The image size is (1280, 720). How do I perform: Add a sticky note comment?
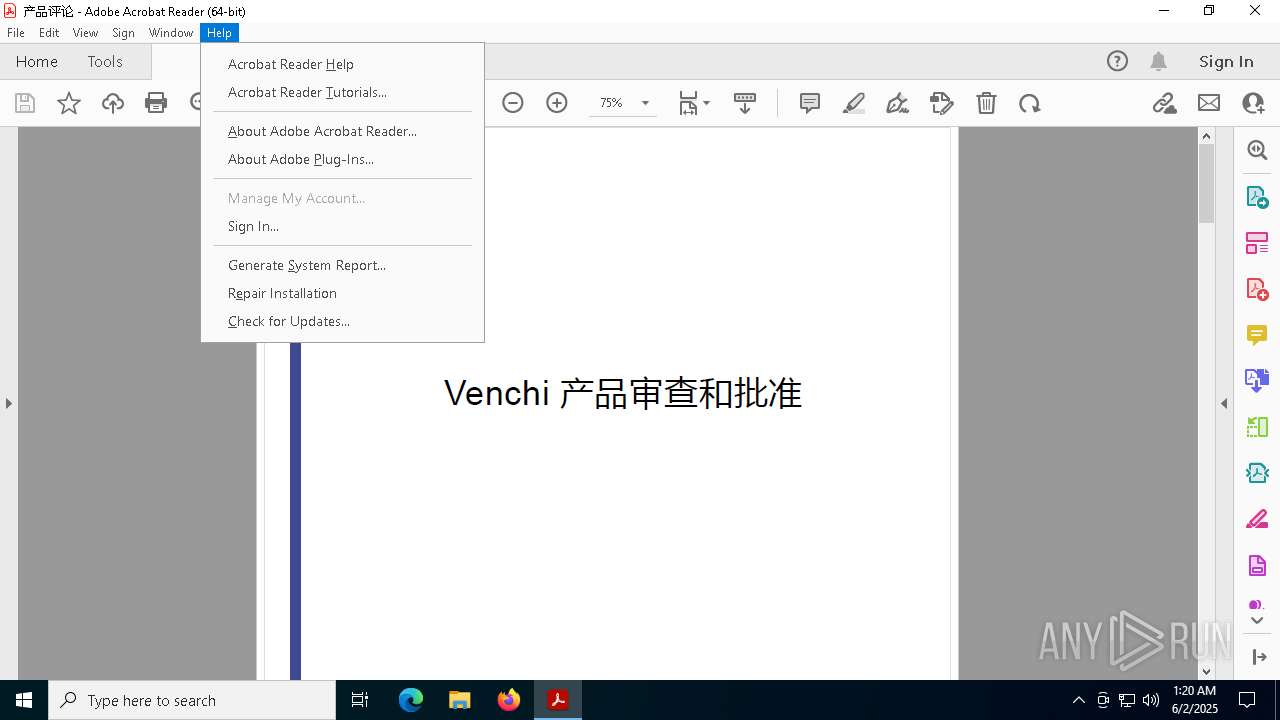[810, 103]
